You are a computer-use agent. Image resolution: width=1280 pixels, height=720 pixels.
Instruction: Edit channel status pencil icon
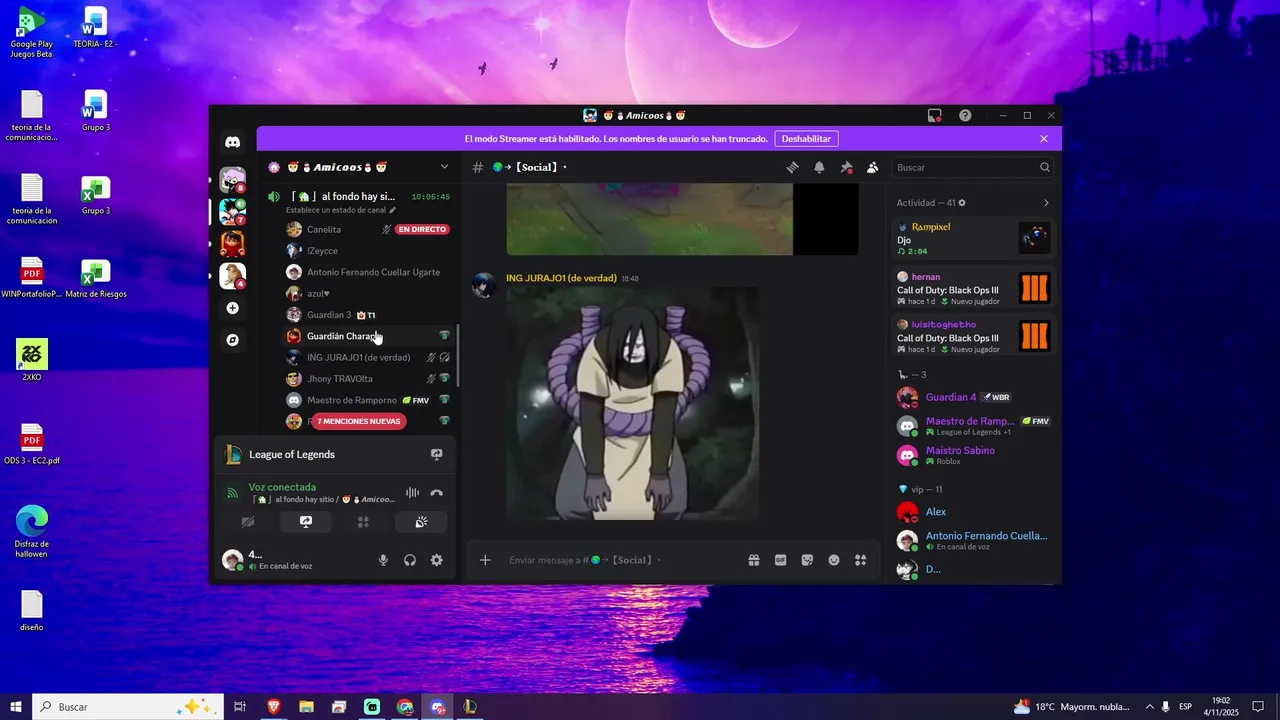[x=392, y=210]
